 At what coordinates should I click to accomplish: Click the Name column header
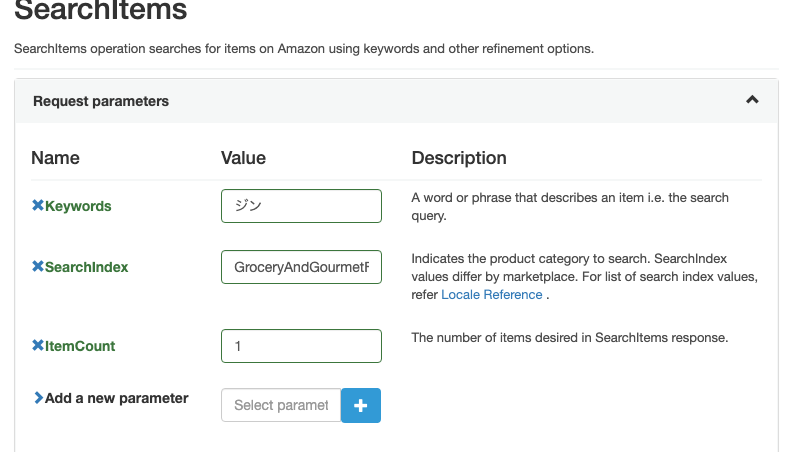[x=55, y=158]
